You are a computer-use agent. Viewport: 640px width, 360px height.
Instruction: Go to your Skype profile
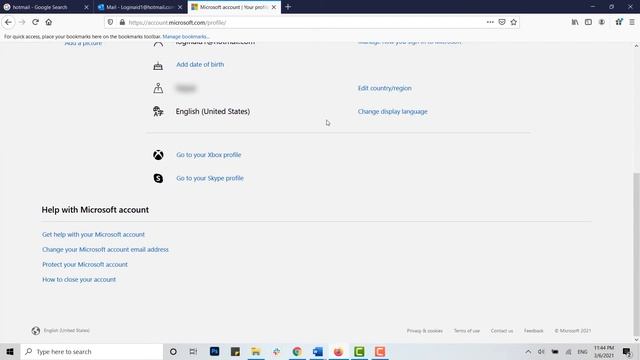210,178
